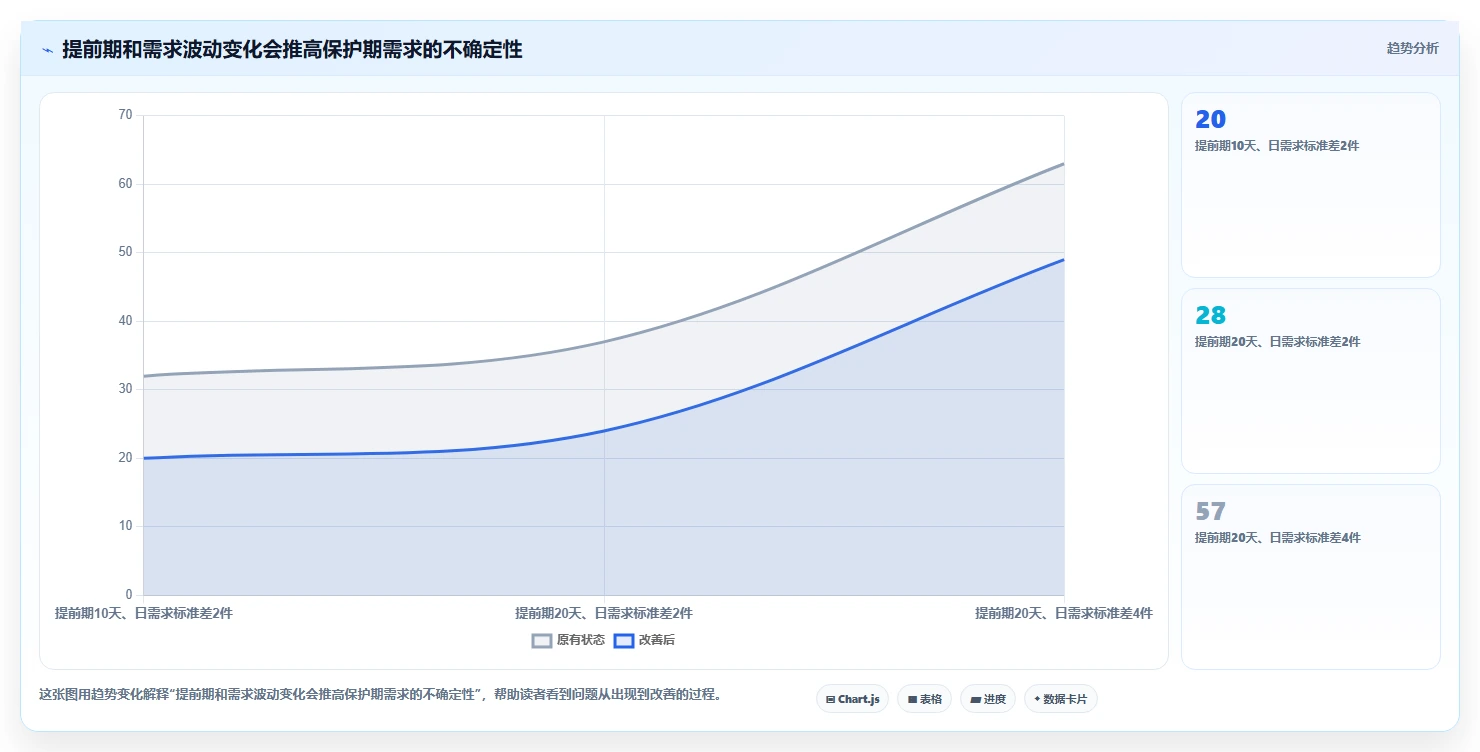The image size is (1480, 752).
Task: Toggle the 原有状态 legend entry
Action: (x=568, y=640)
